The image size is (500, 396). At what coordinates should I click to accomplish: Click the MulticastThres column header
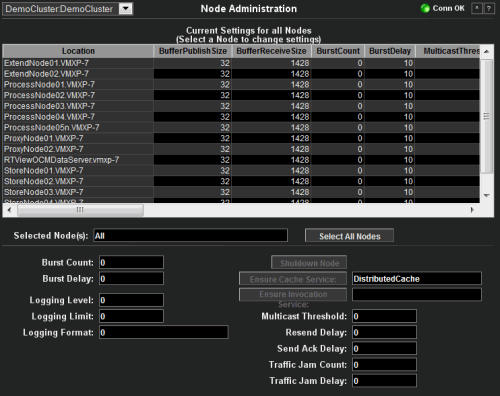447,51
